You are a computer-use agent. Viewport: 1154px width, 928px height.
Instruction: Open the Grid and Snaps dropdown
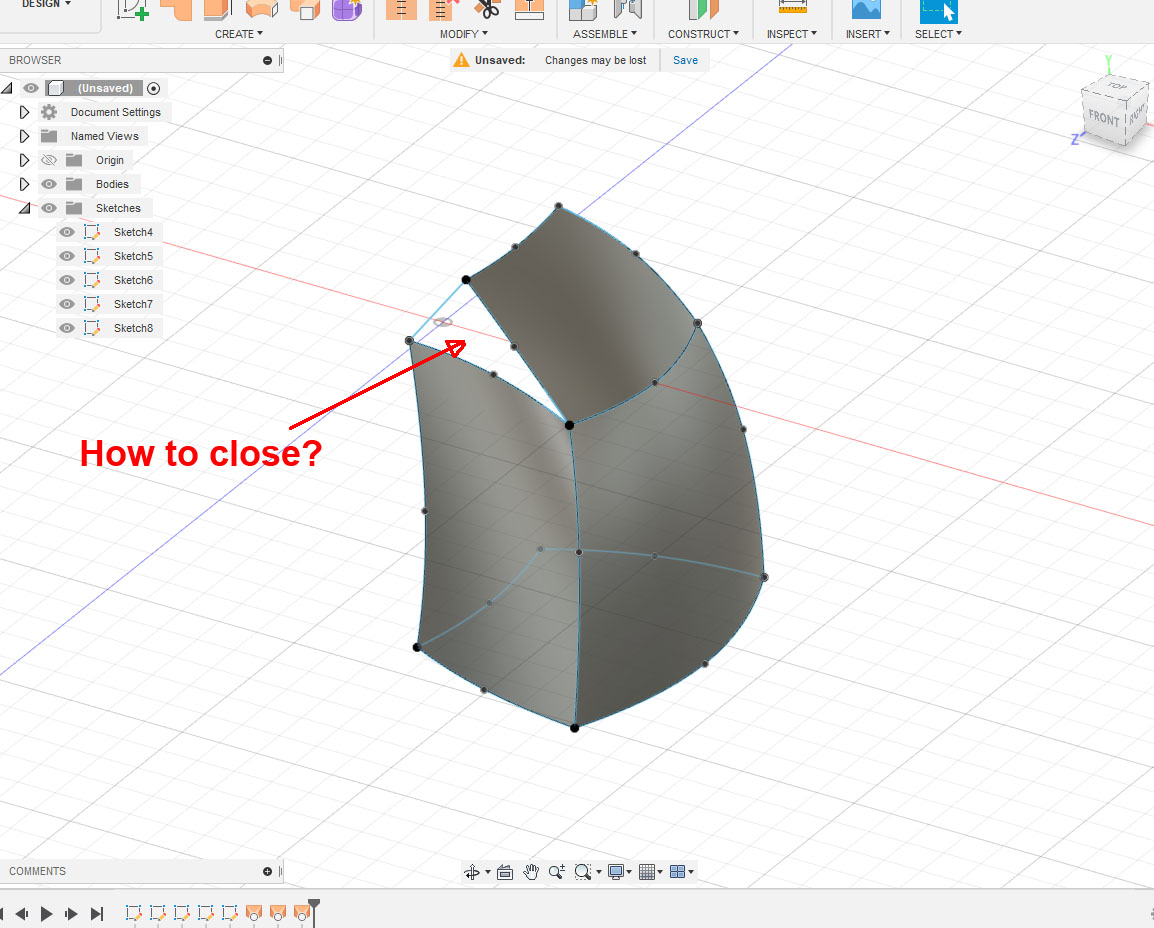(648, 872)
